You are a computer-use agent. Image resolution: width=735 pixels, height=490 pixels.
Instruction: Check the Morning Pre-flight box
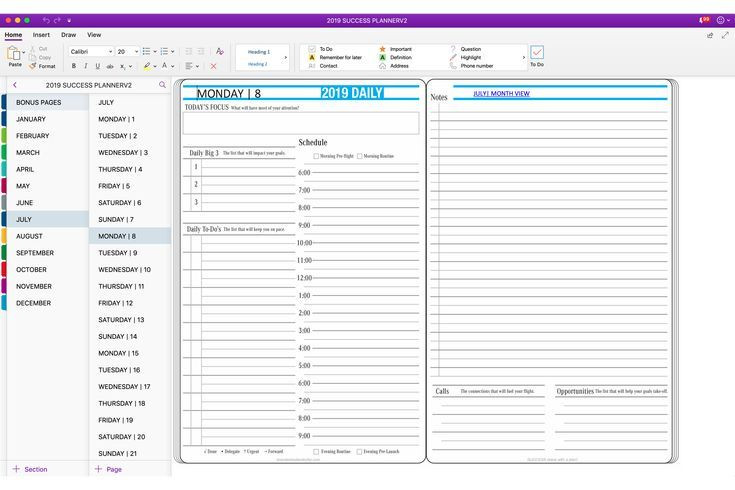pyautogui.click(x=316, y=156)
